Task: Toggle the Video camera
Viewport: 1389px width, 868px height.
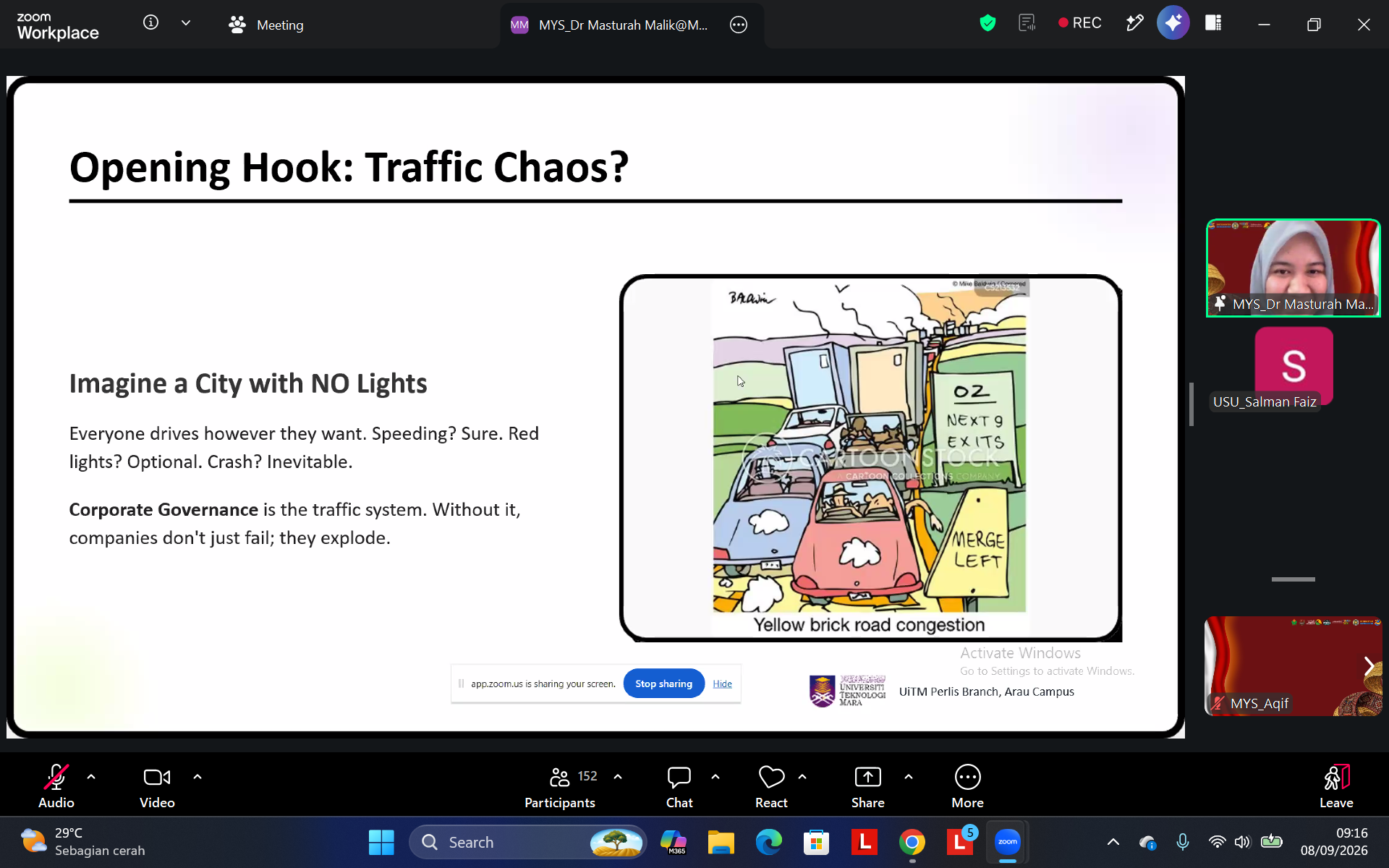Action: coord(157,787)
